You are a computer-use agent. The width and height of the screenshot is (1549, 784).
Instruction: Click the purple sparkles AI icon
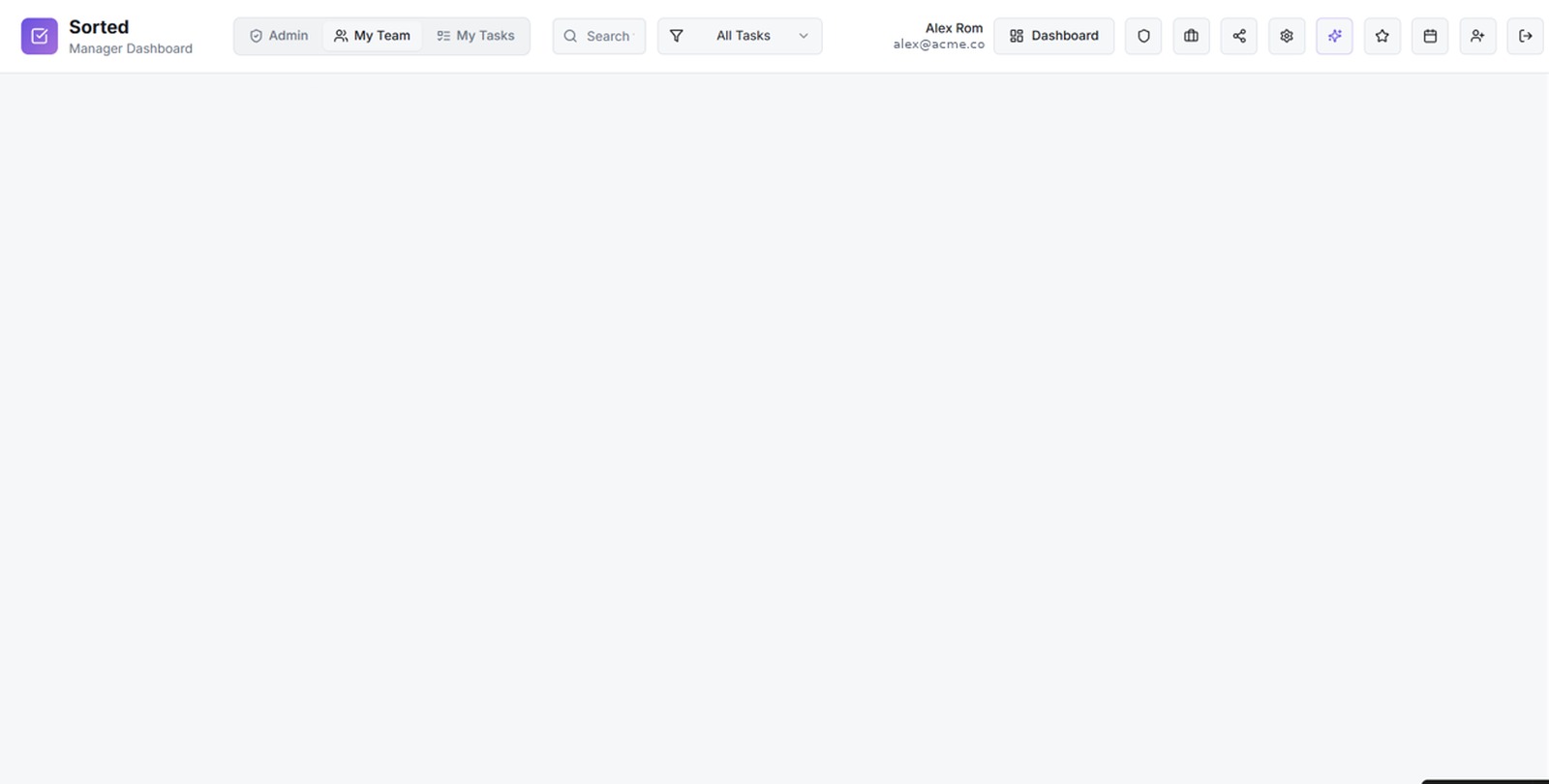1334,36
